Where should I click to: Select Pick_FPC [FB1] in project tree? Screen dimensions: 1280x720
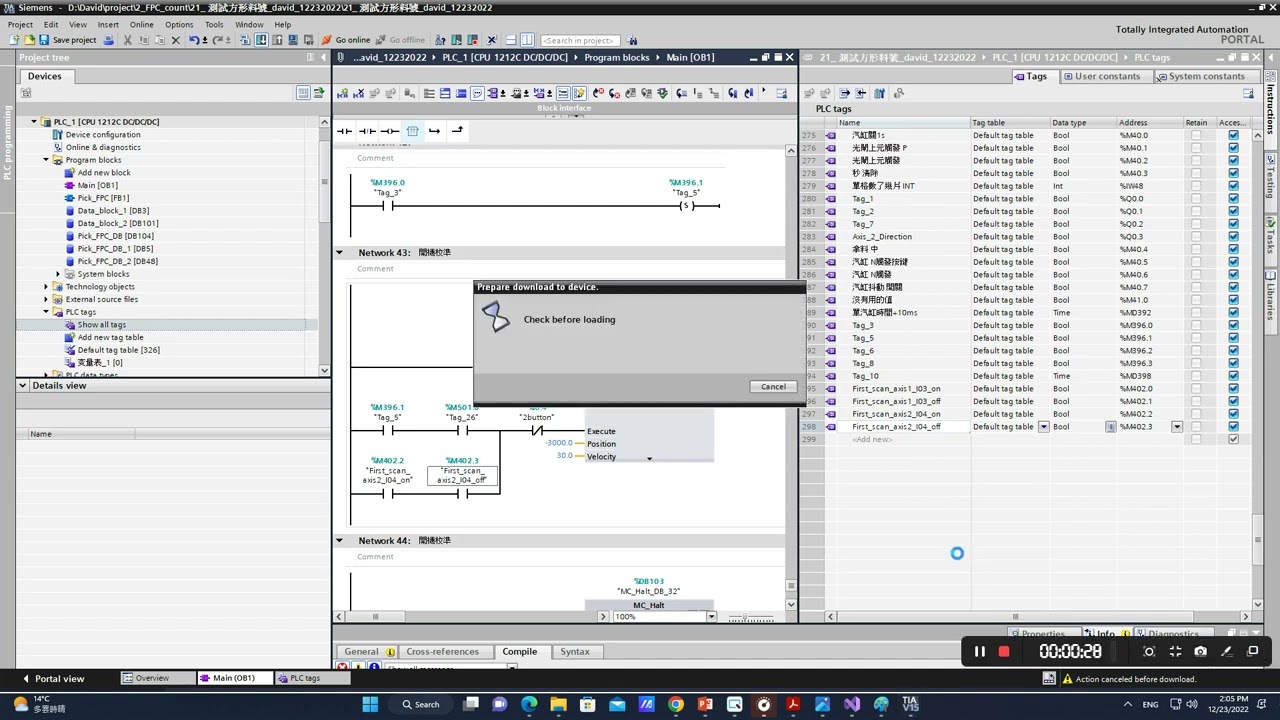103,198
